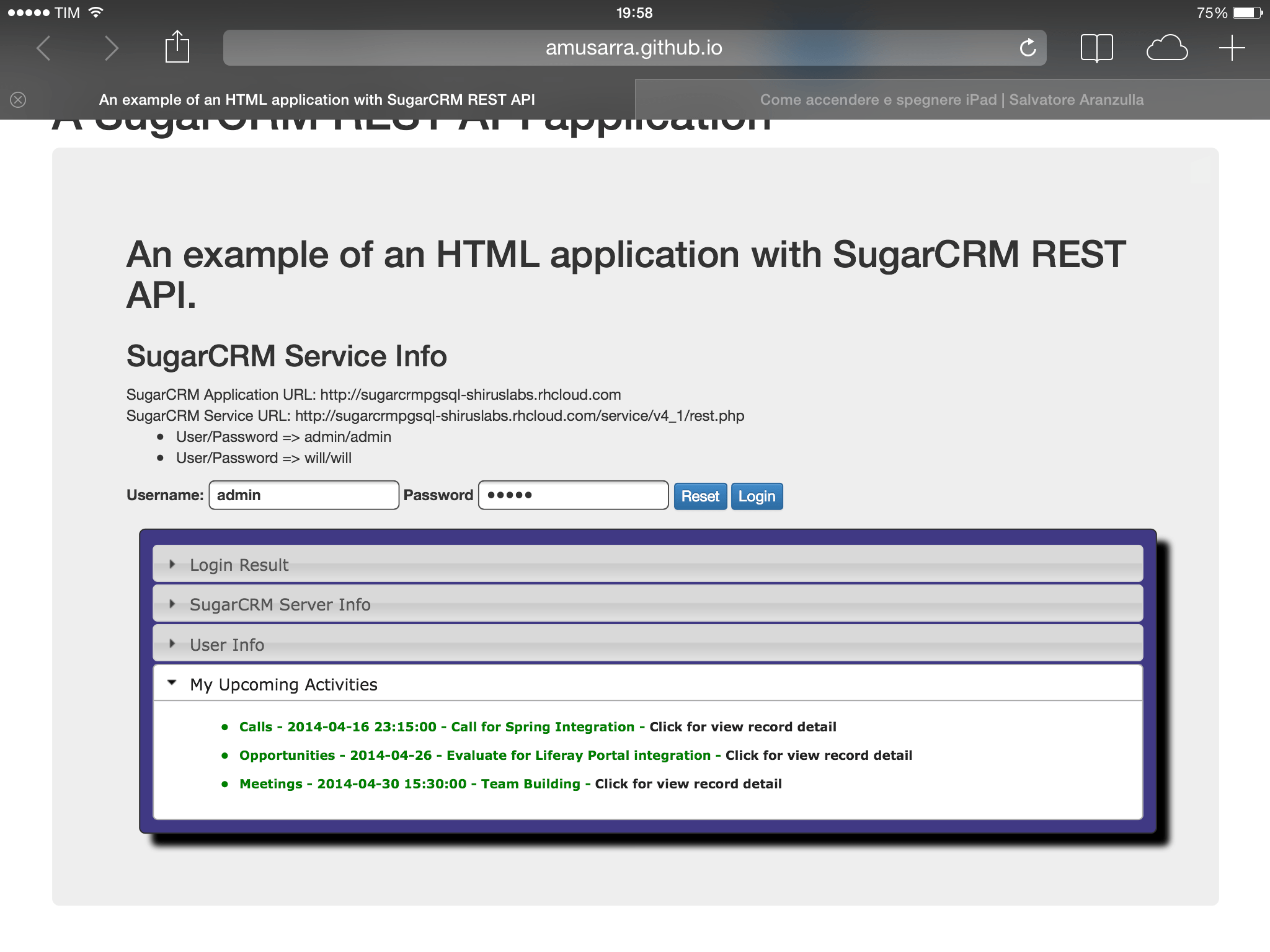Focus the Password input field
Image resolution: width=1270 pixels, height=952 pixels.
[573, 495]
